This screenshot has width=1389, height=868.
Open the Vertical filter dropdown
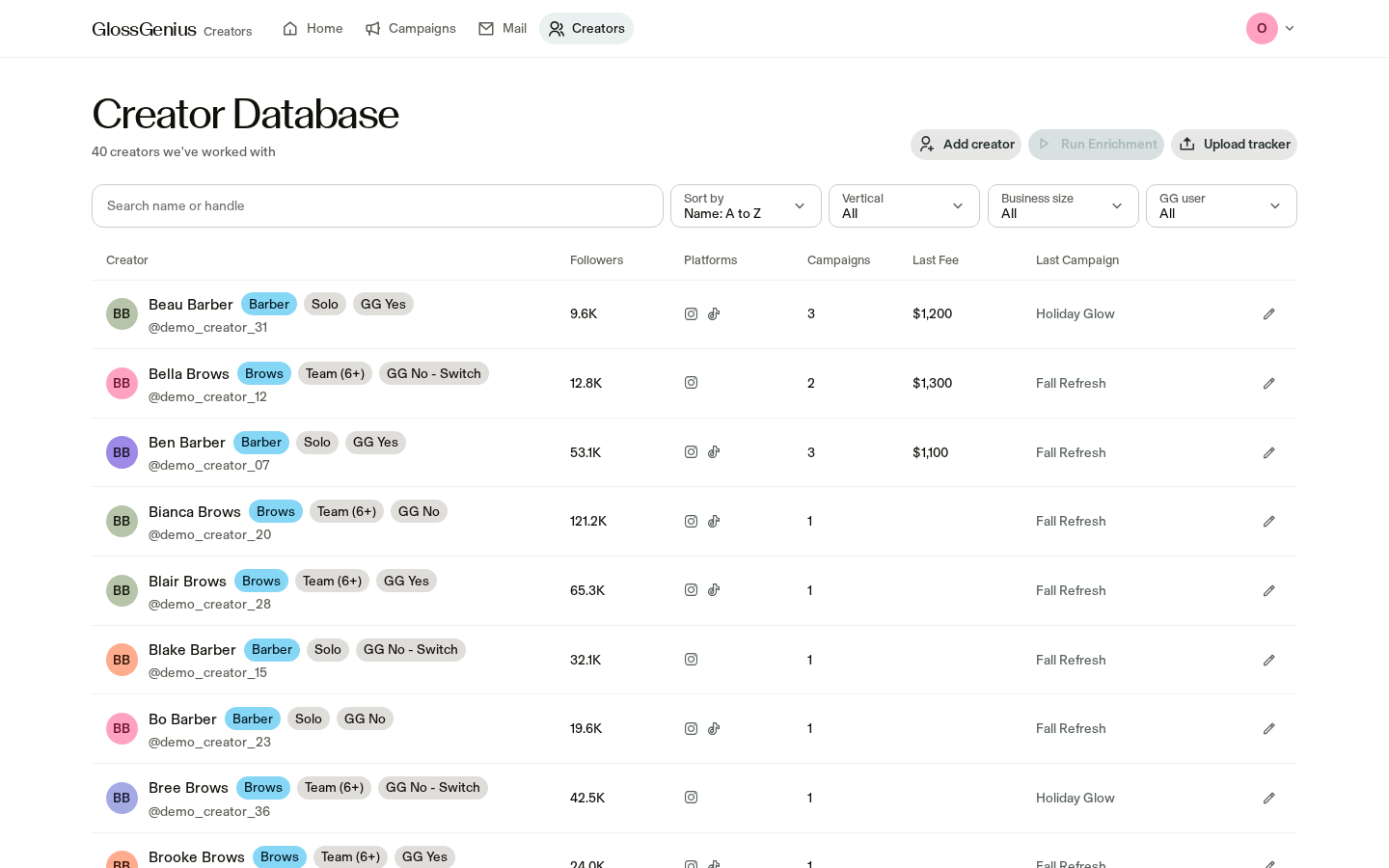tap(904, 206)
